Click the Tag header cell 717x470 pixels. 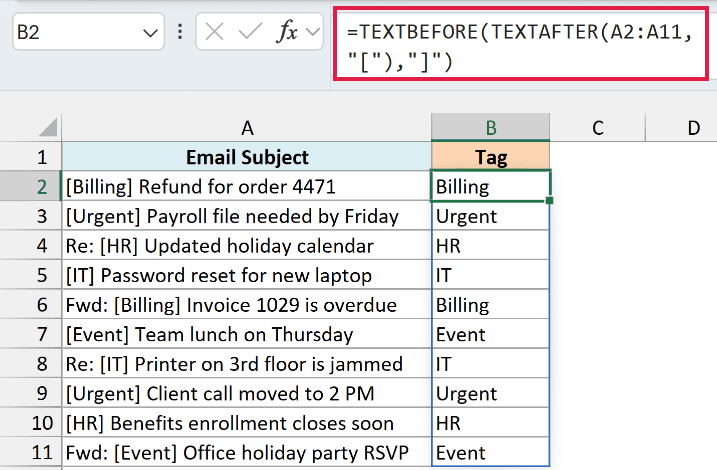click(x=491, y=157)
